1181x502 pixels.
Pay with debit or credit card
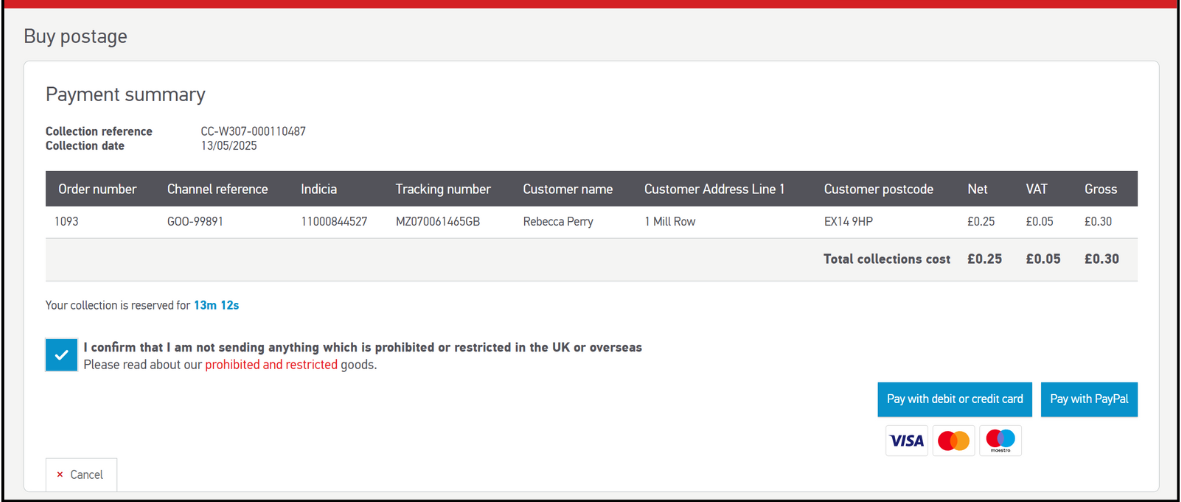point(954,399)
